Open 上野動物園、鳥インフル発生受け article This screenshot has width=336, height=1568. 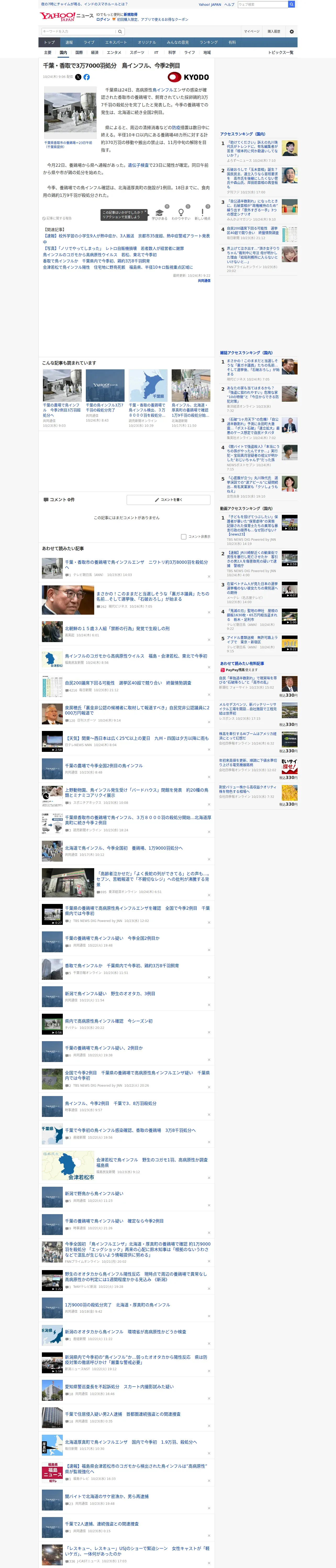coord(137,793)
